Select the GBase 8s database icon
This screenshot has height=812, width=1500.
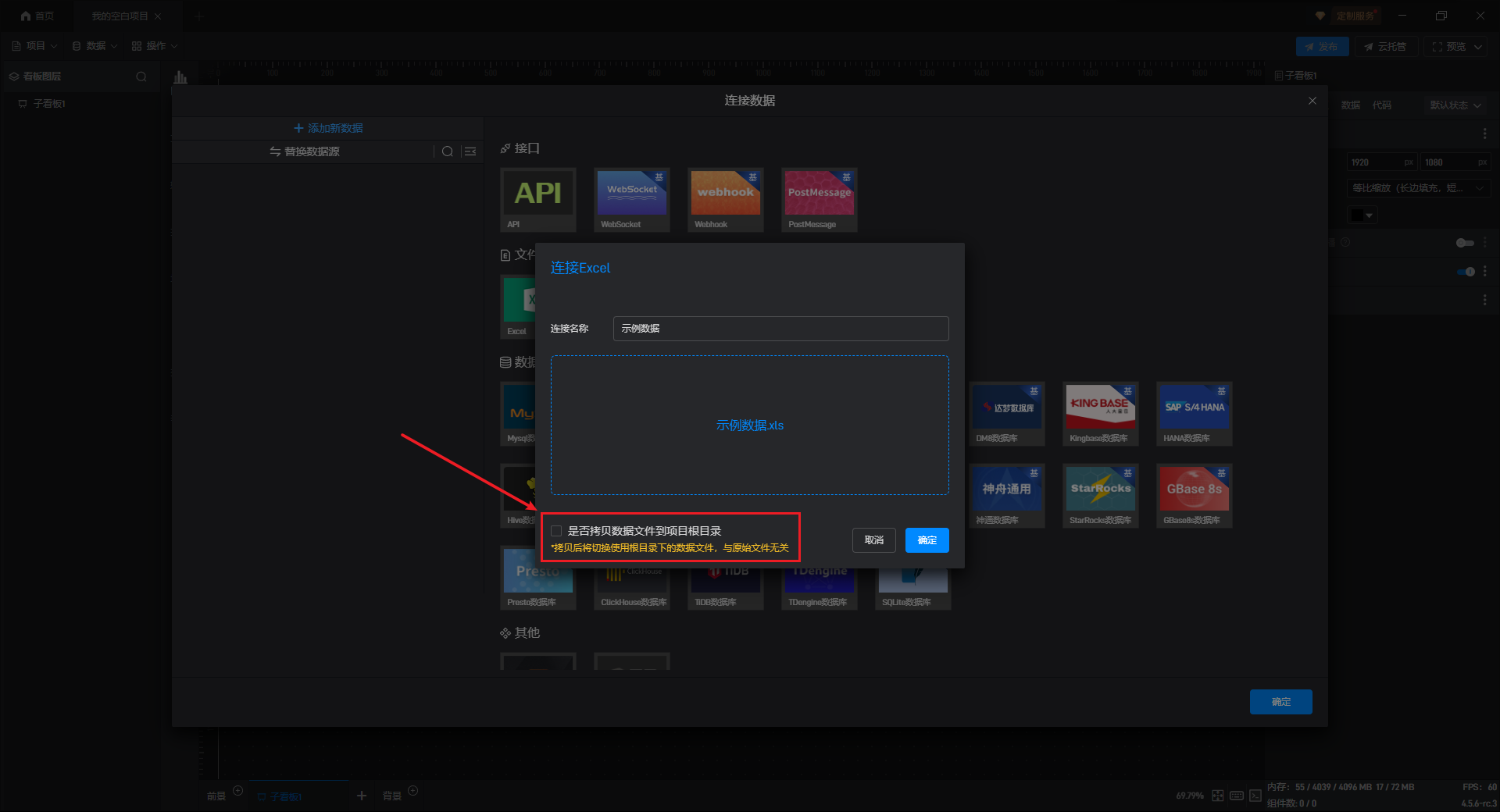1195,495
